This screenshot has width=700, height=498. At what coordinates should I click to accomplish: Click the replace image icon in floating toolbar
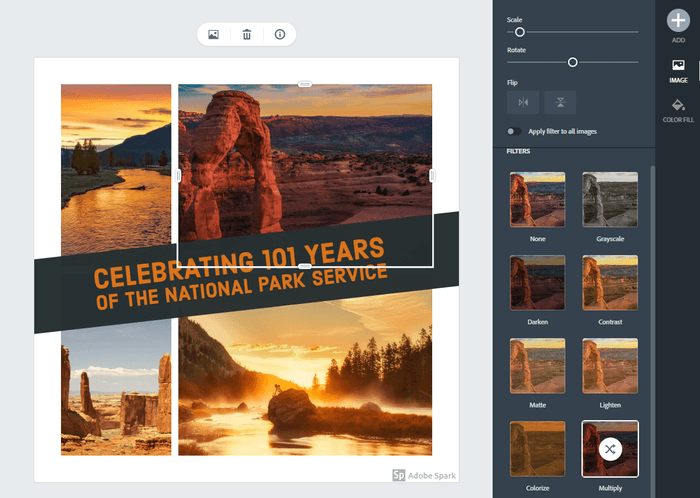click(214, 35)
